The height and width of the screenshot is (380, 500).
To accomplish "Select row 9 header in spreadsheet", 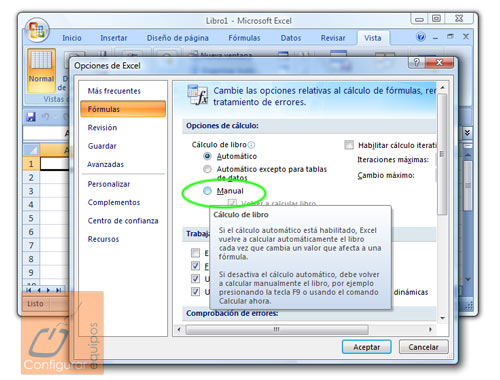I will (31, 272).
